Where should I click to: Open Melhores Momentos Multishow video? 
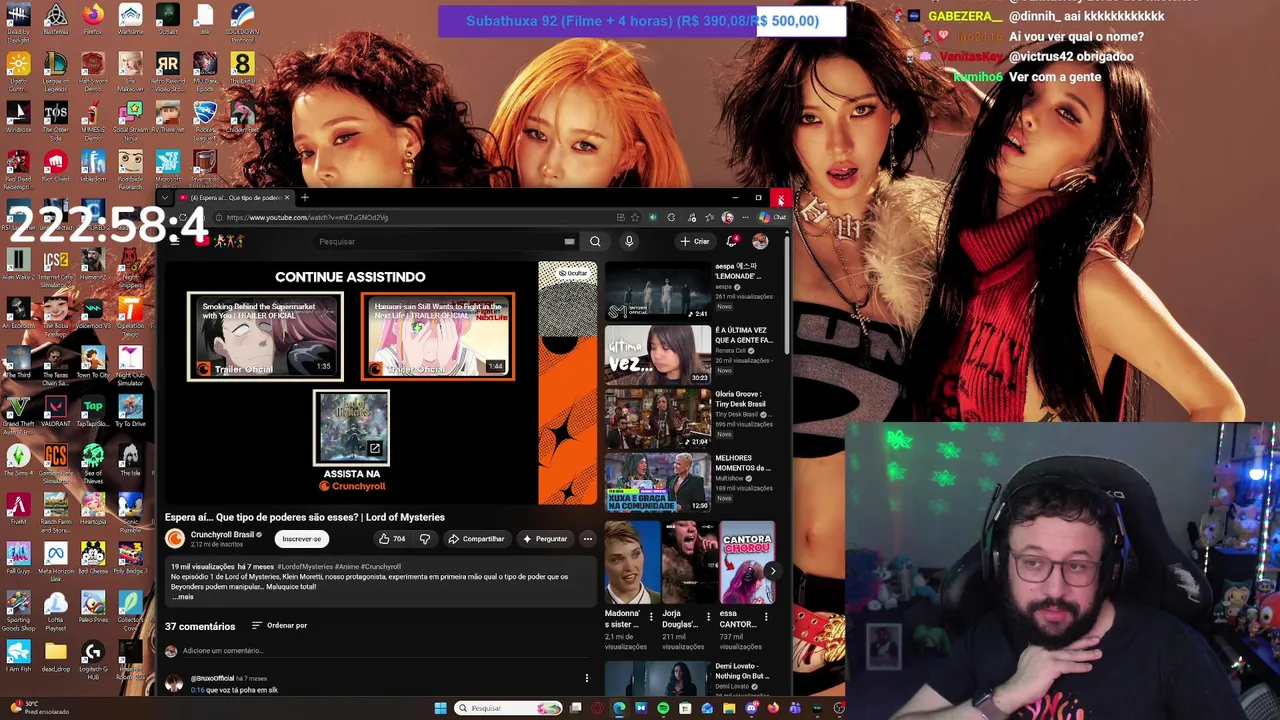click(x=658, y=483)
